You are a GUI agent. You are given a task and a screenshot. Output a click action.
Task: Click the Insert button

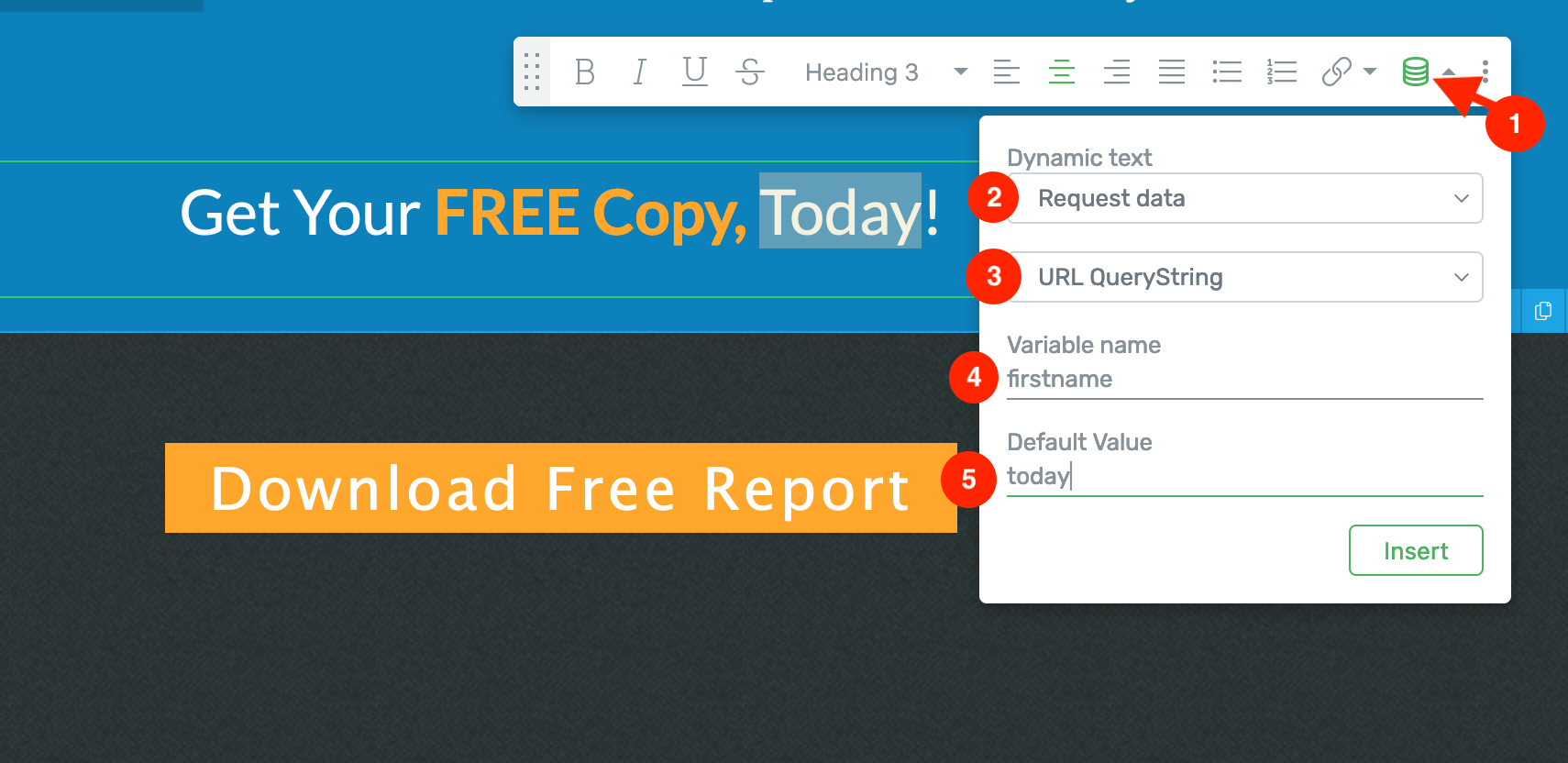[1415, 550]
